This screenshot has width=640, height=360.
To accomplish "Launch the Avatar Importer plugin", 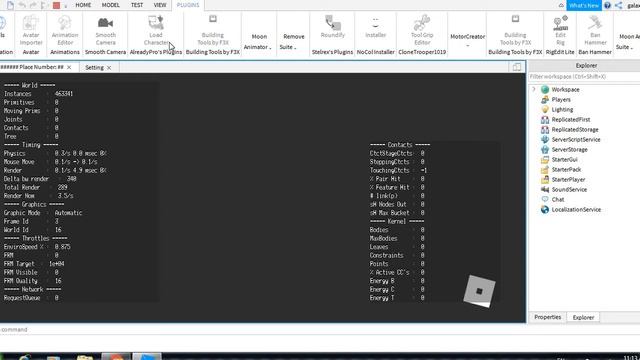I will [31, 31].
